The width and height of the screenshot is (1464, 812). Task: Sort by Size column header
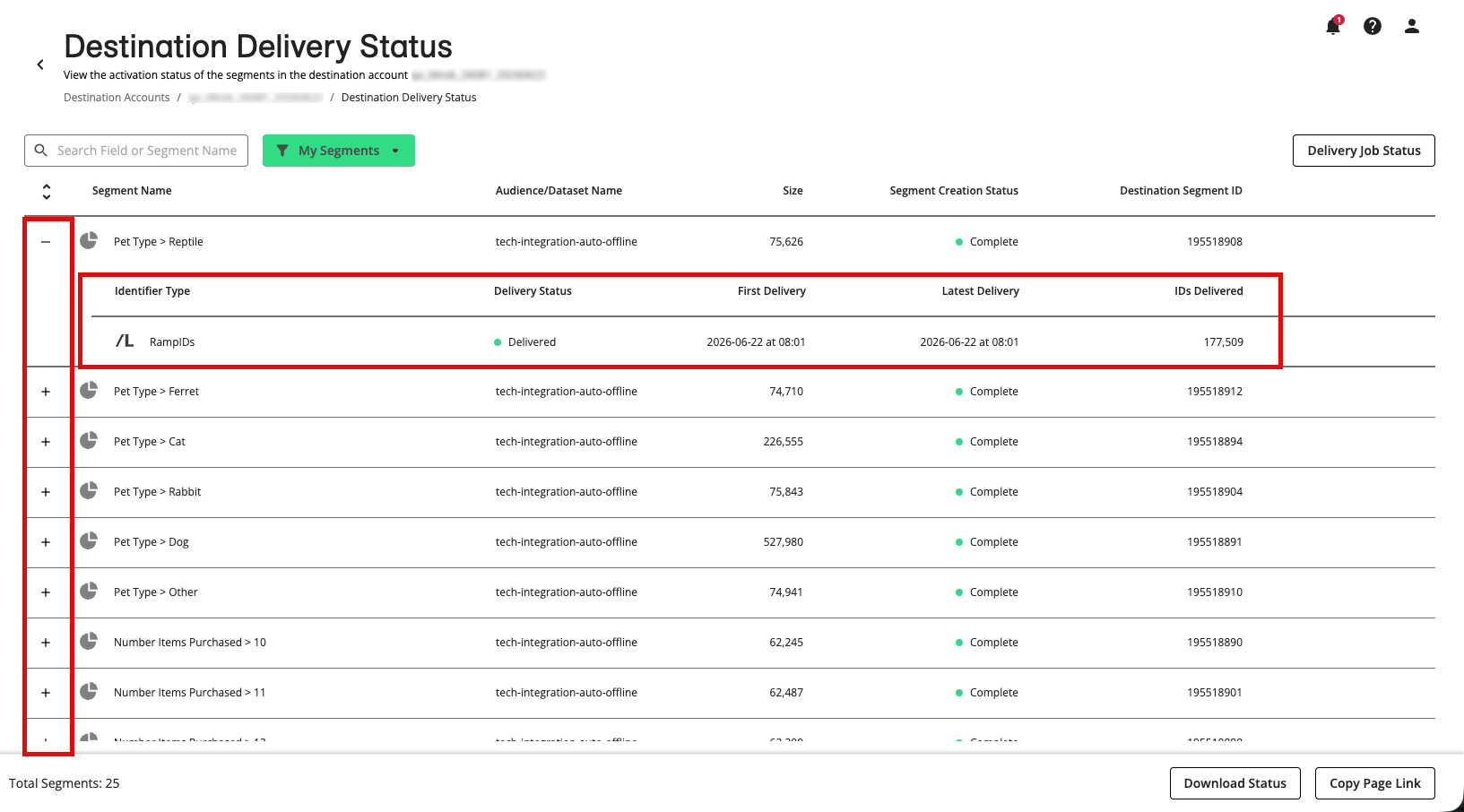[793, 191]
